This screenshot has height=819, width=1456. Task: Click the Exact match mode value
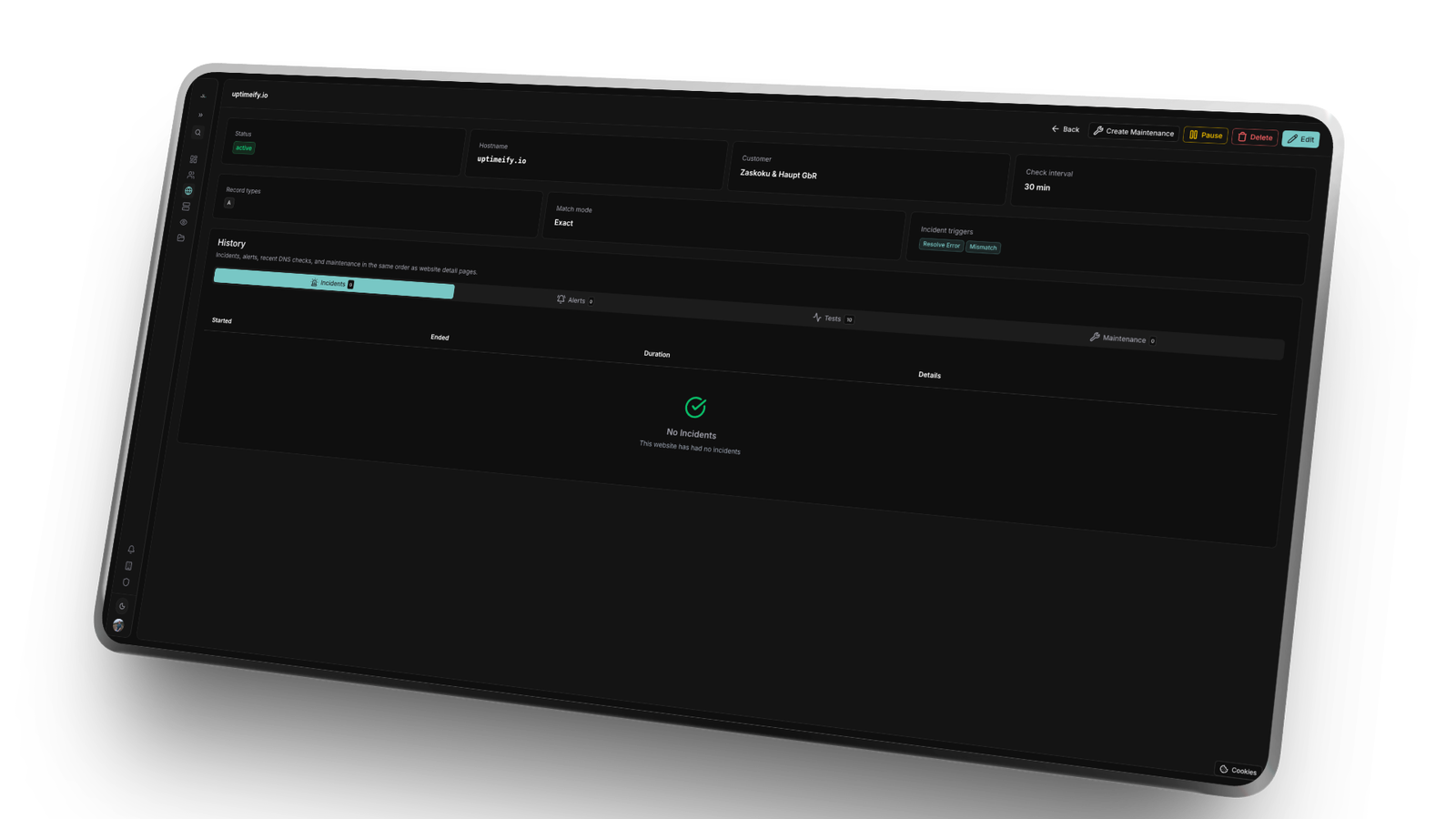(x=563, y=223)
